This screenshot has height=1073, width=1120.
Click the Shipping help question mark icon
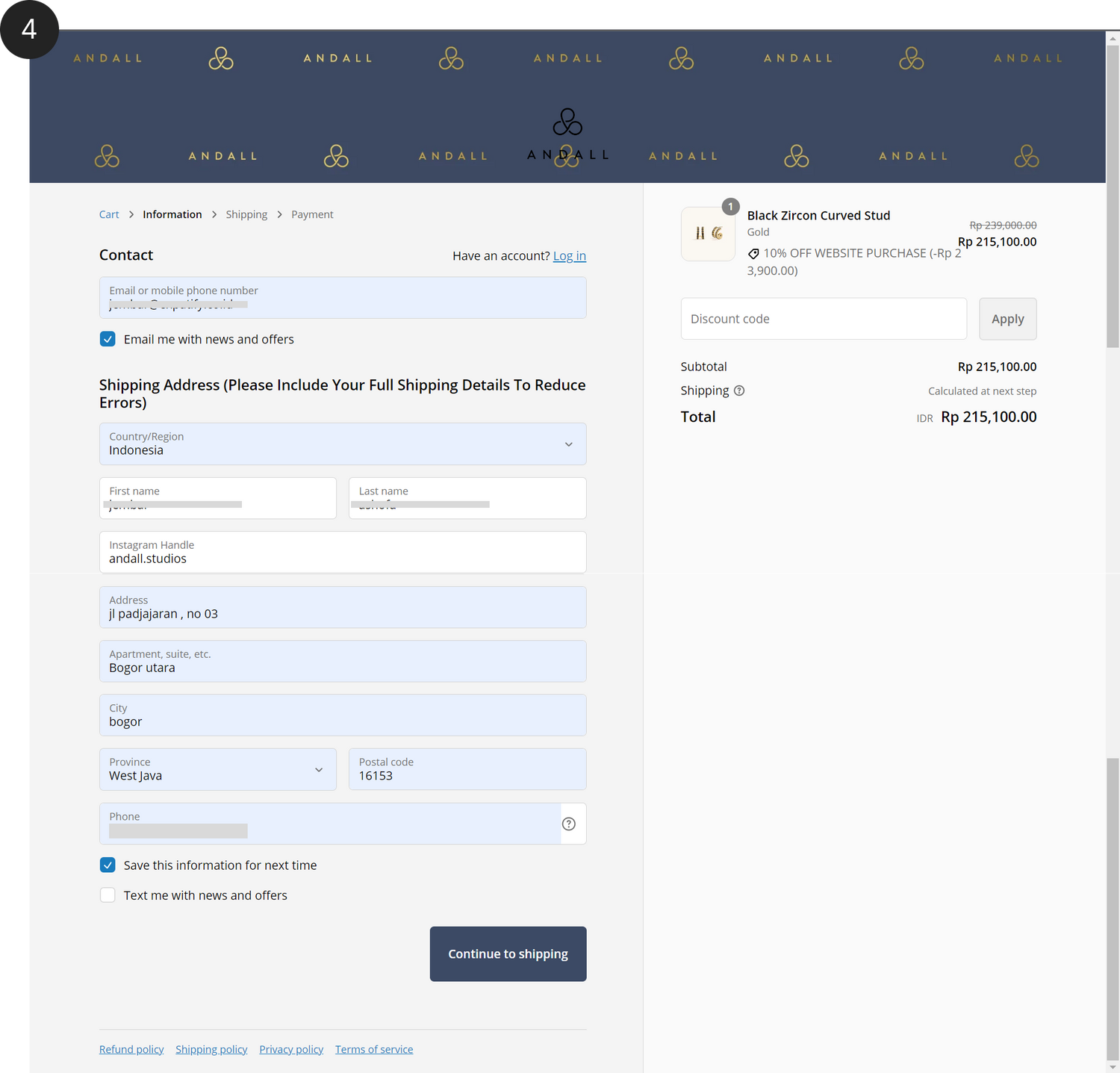pos(739,391)
